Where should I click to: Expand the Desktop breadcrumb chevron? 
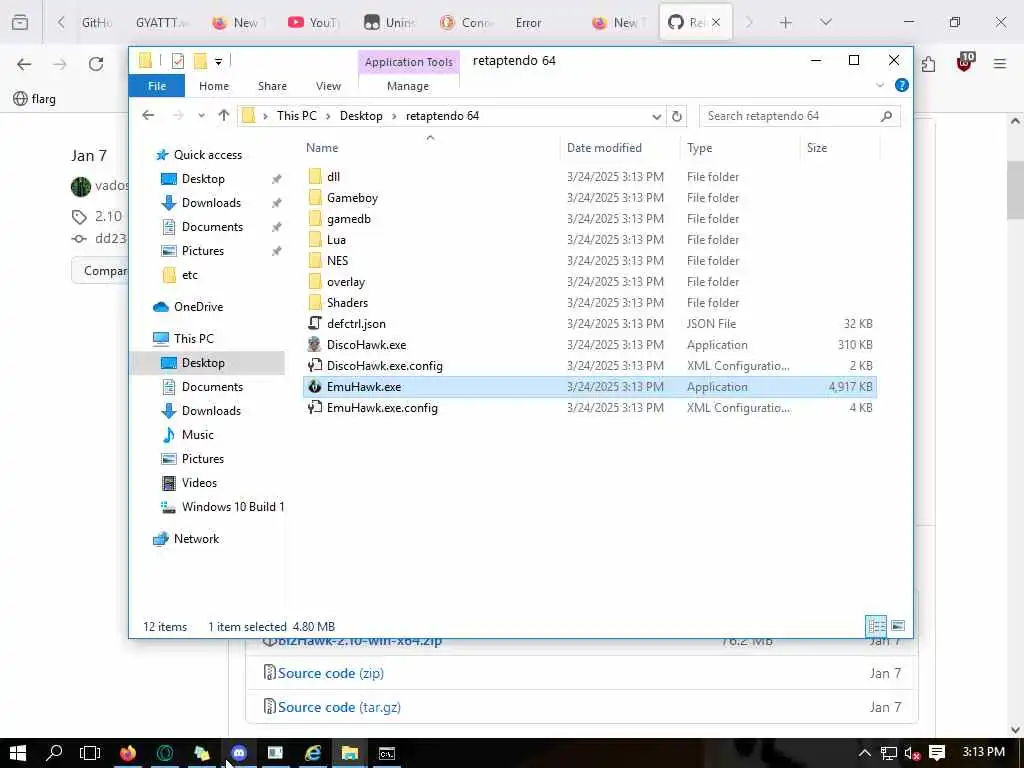[394, 116]
